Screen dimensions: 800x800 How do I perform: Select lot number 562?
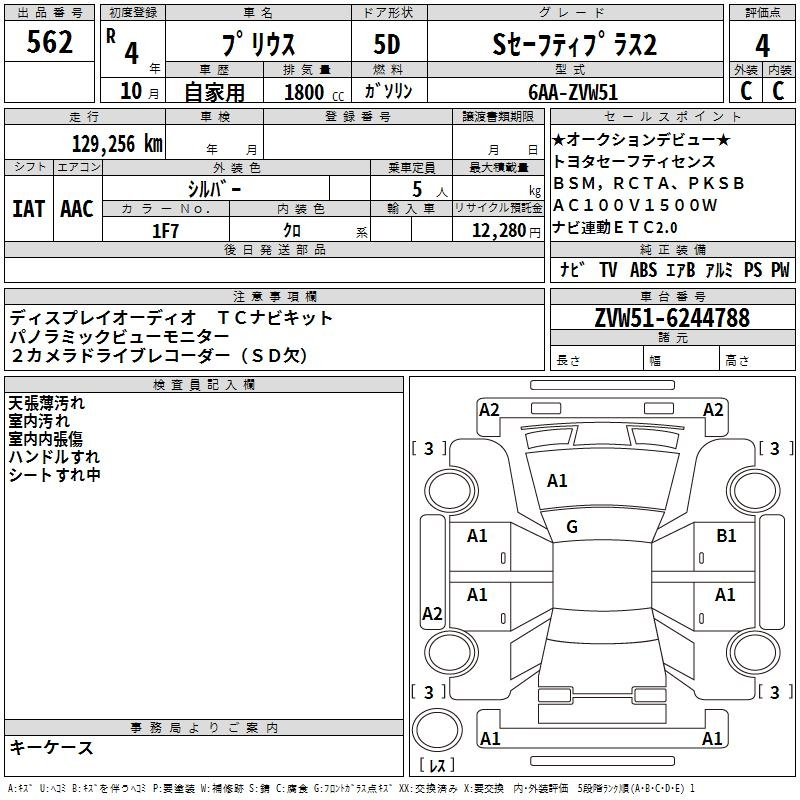tap(50, 45)
